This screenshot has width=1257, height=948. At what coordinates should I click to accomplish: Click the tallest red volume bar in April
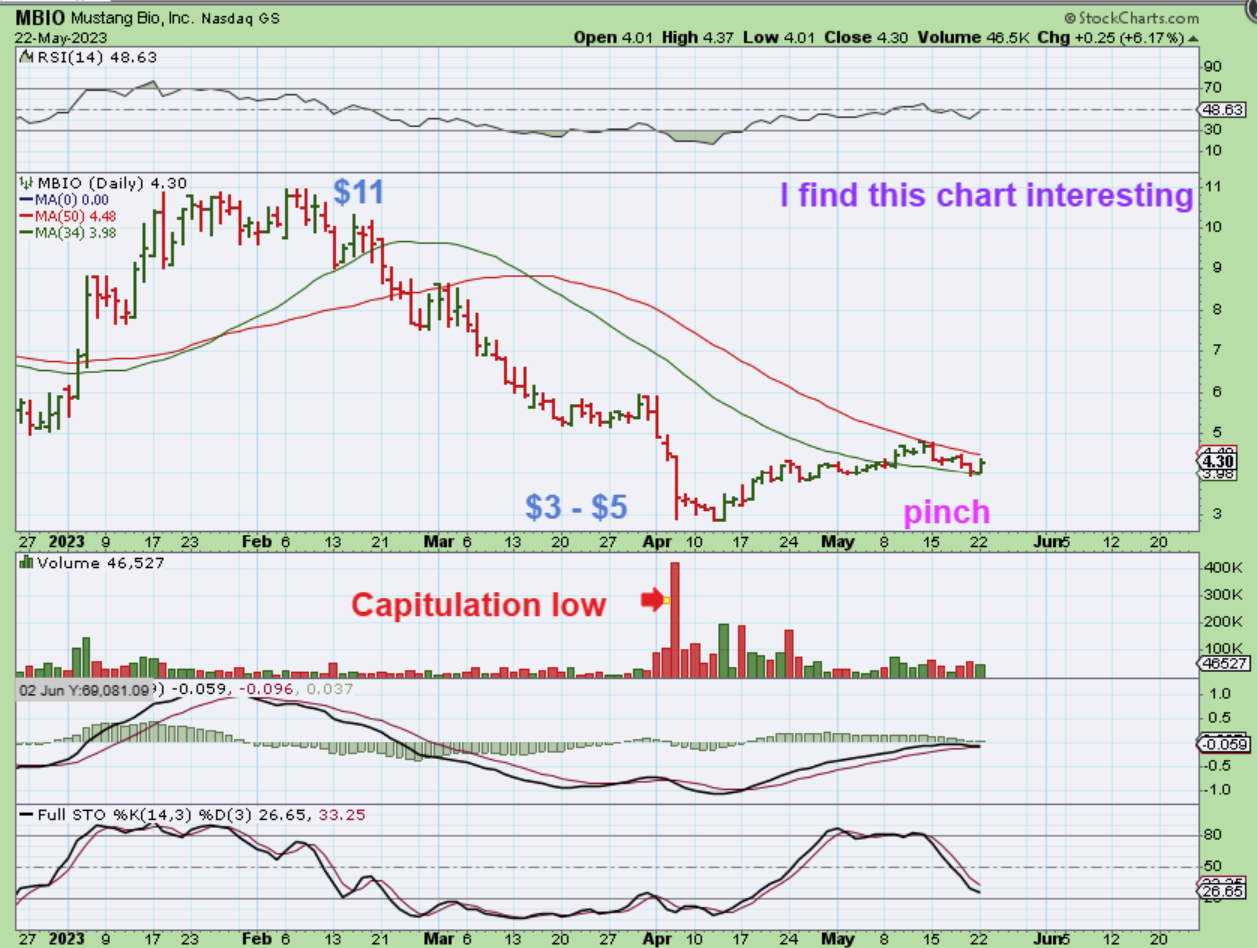(x=675, y=620)
